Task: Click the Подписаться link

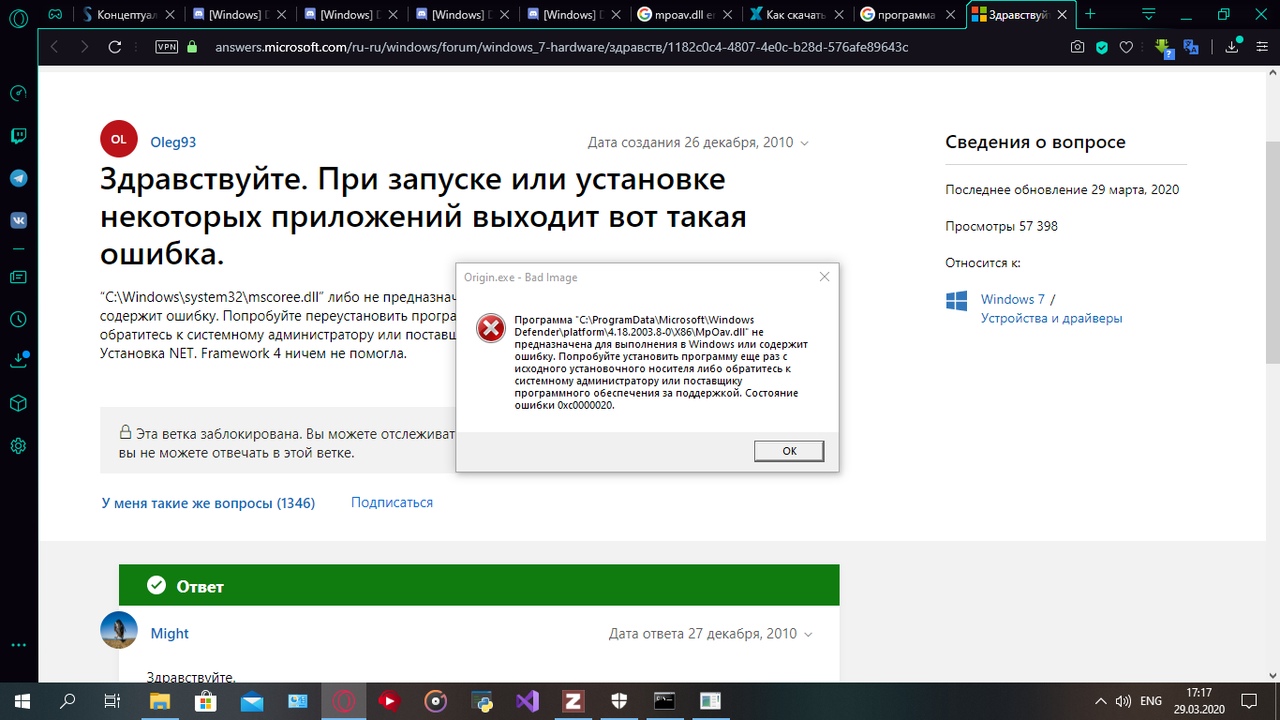Action: (x=392, y=502)
